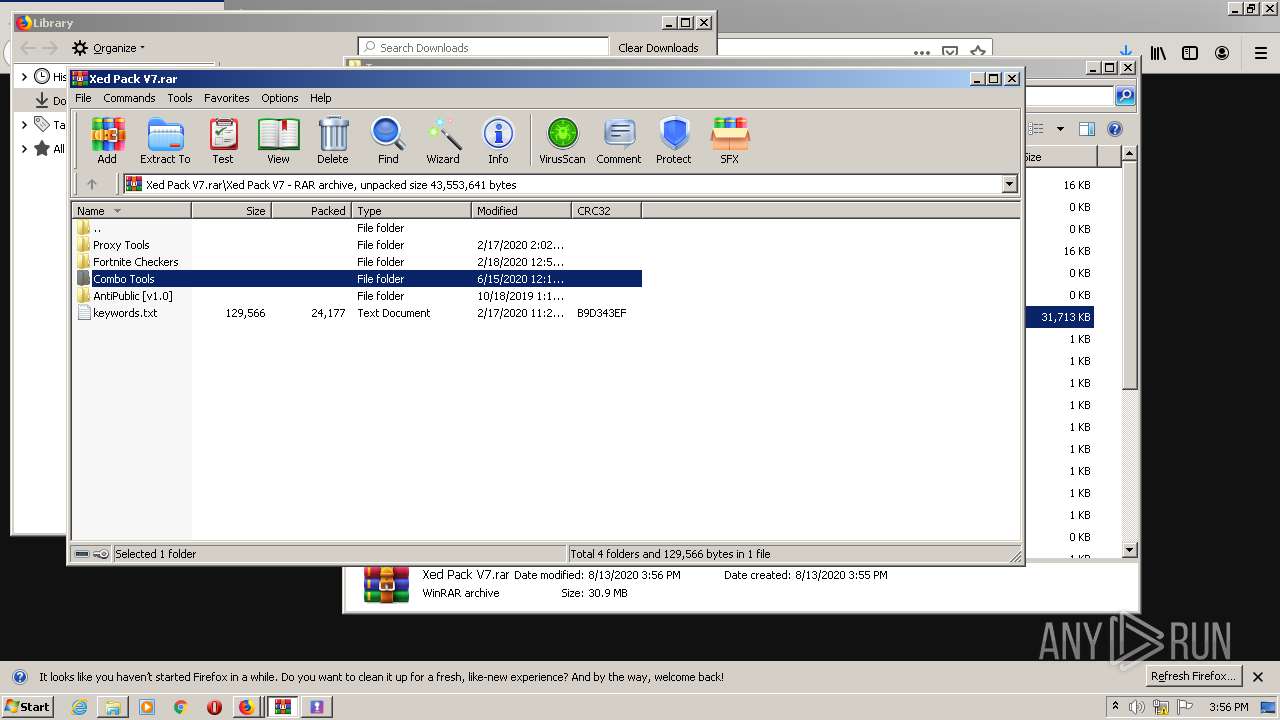Viewport: 1280px width, 720px height.
Task: Click the Clear Downloads button
Action: [658, 48]
